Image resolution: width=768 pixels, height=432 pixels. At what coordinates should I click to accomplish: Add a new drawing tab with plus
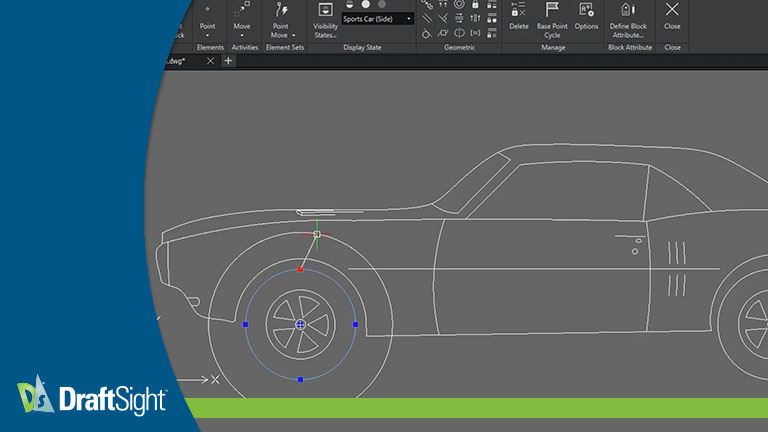[228, 61]
